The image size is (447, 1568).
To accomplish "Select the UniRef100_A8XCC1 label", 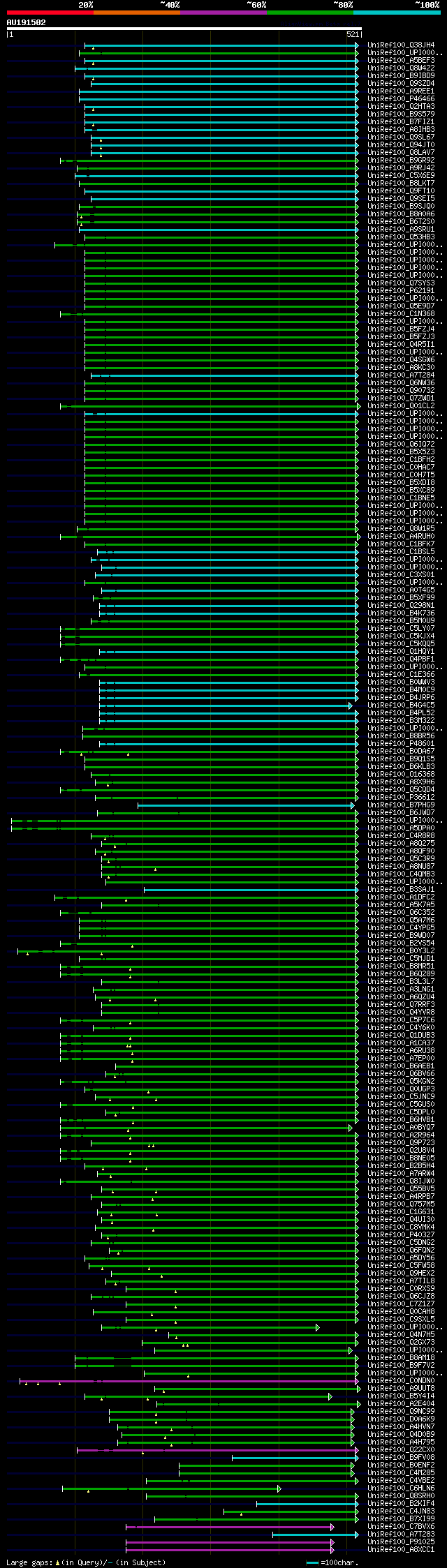I will click(401, 1550).
